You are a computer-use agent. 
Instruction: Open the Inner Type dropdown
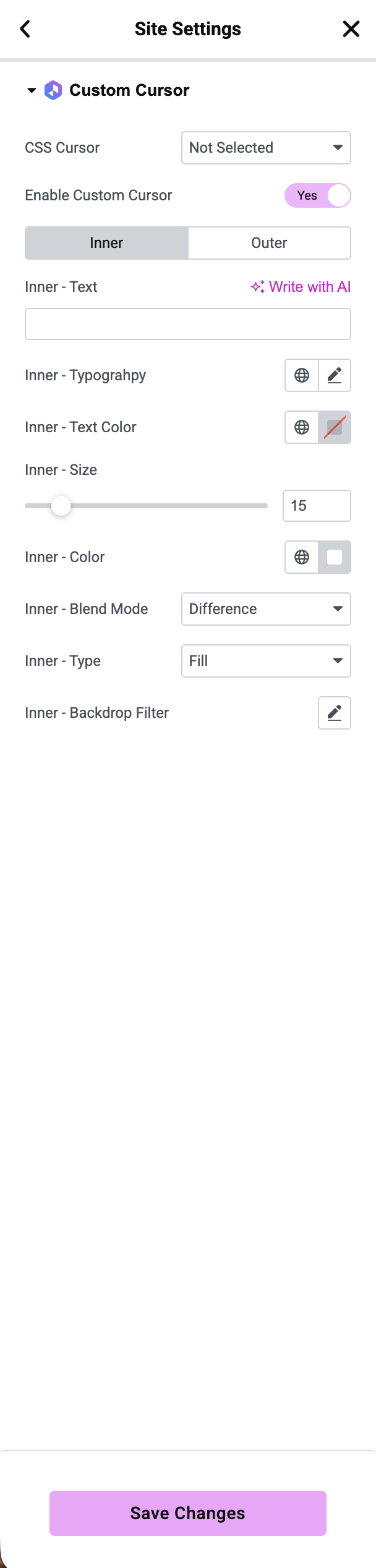click(x=266, y=661)
